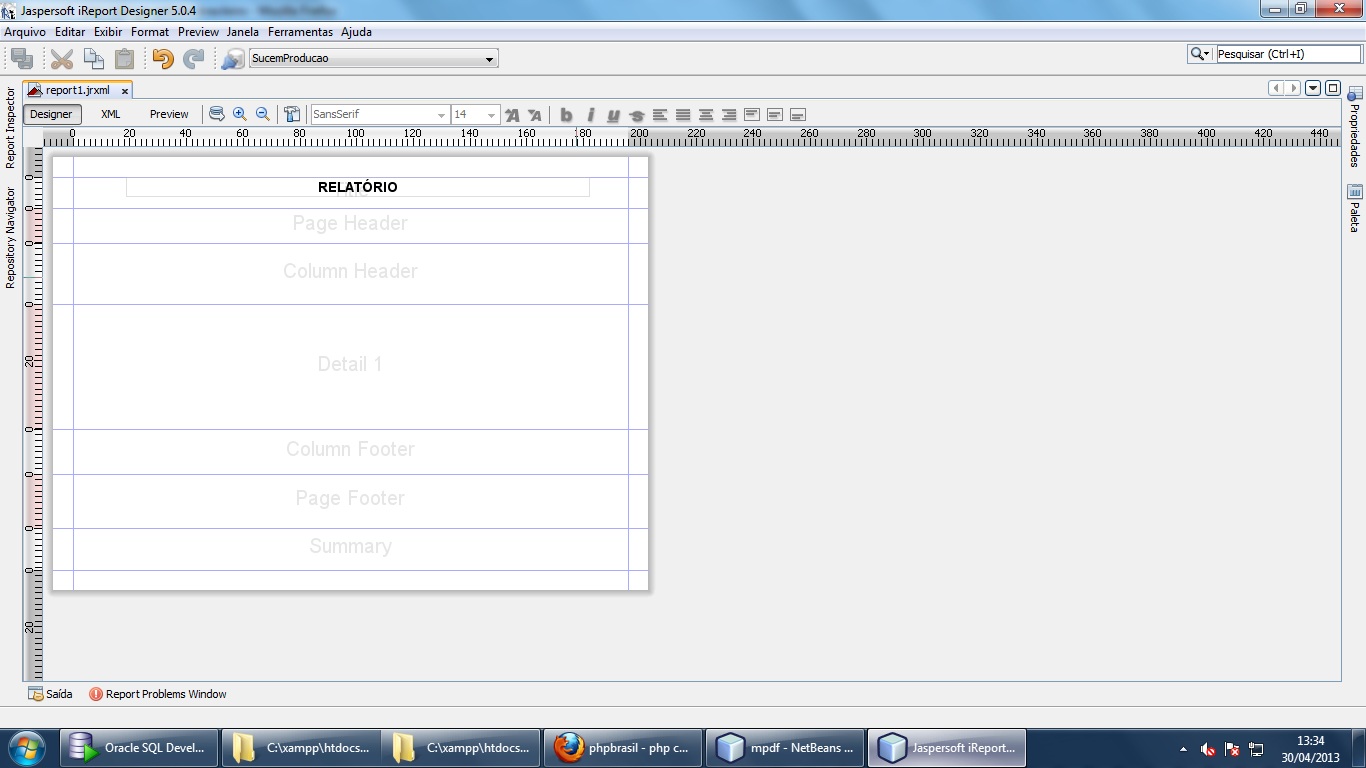The height and width of the screenshot is (768, 1366).
Task: Switch to XML view
Action: (110, 114)
